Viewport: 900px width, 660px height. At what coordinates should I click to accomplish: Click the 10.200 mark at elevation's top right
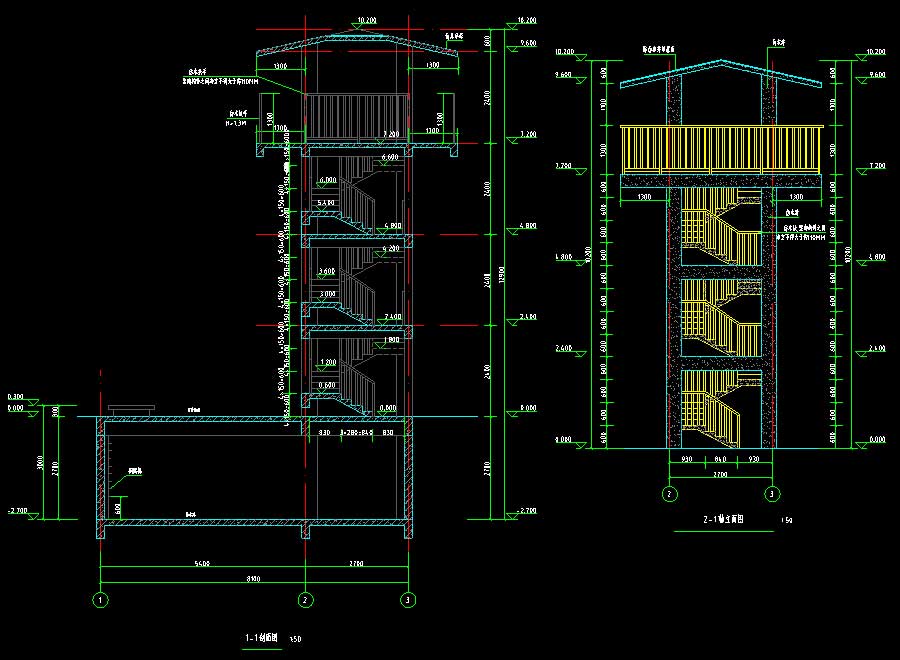(876, 52)
